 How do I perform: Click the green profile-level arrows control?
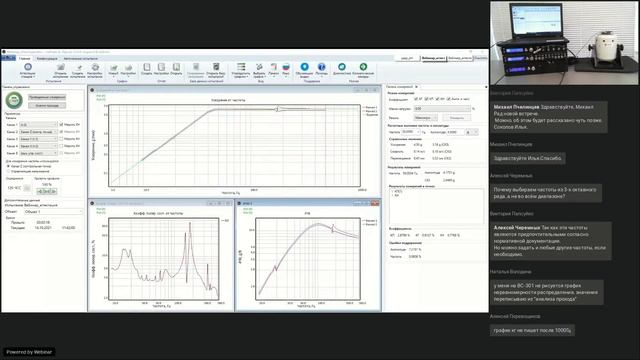pos(47,191)
